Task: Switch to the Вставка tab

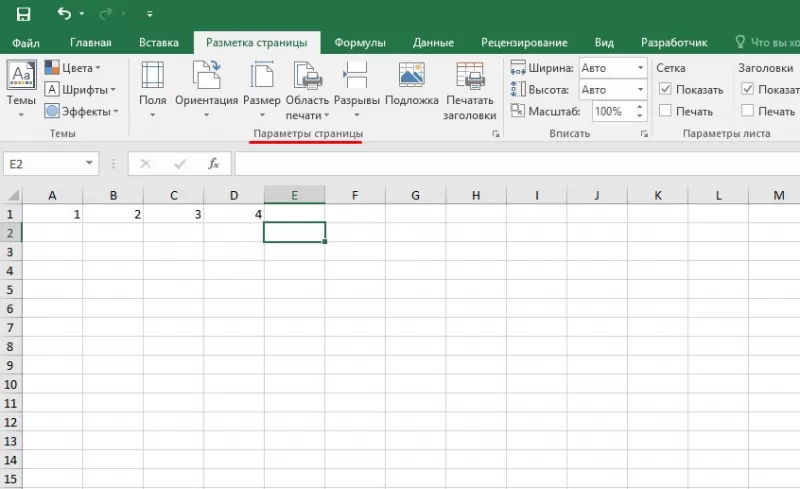Action: [159, 43]
